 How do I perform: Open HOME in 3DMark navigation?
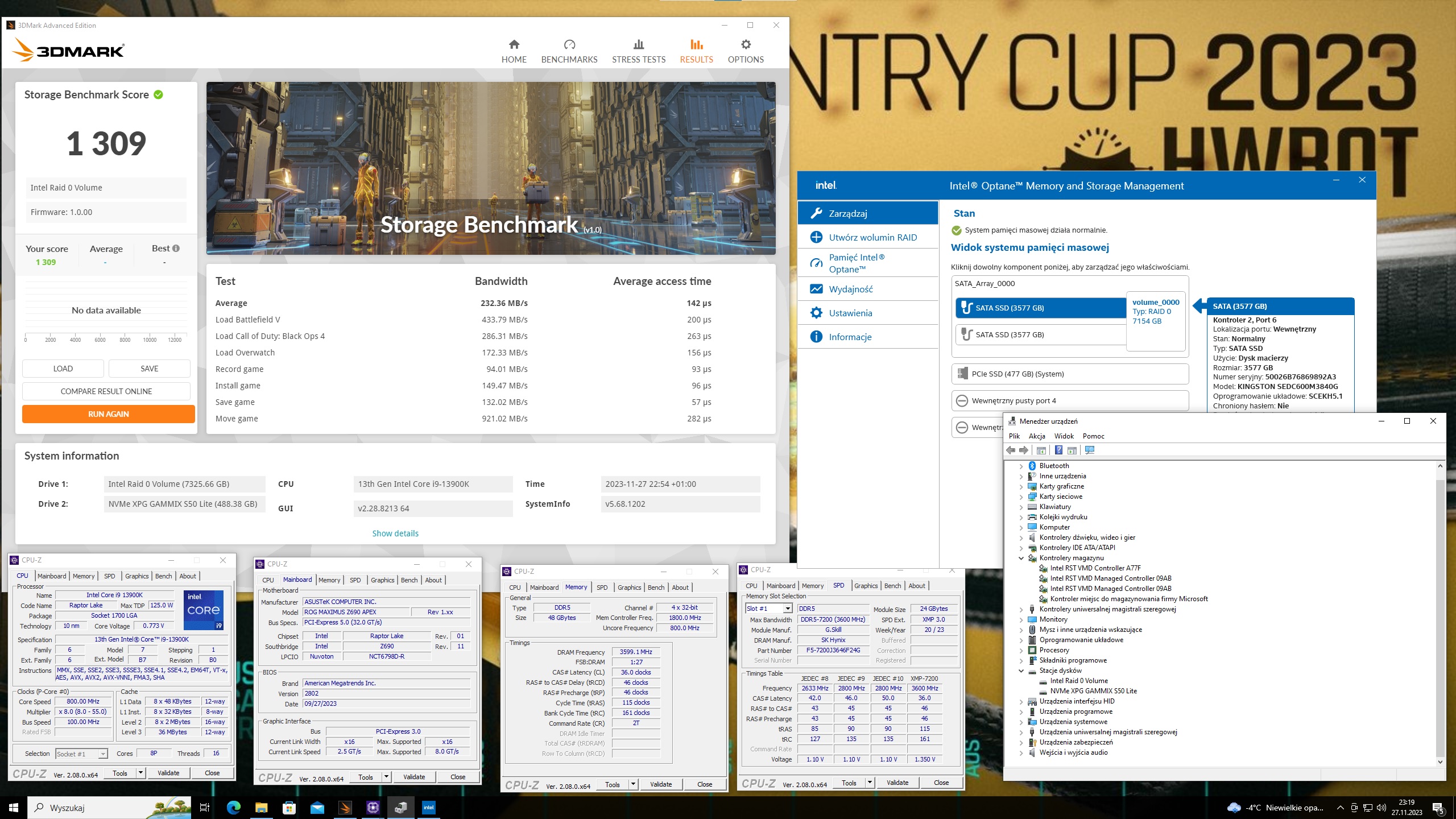[x=514, y=51]
